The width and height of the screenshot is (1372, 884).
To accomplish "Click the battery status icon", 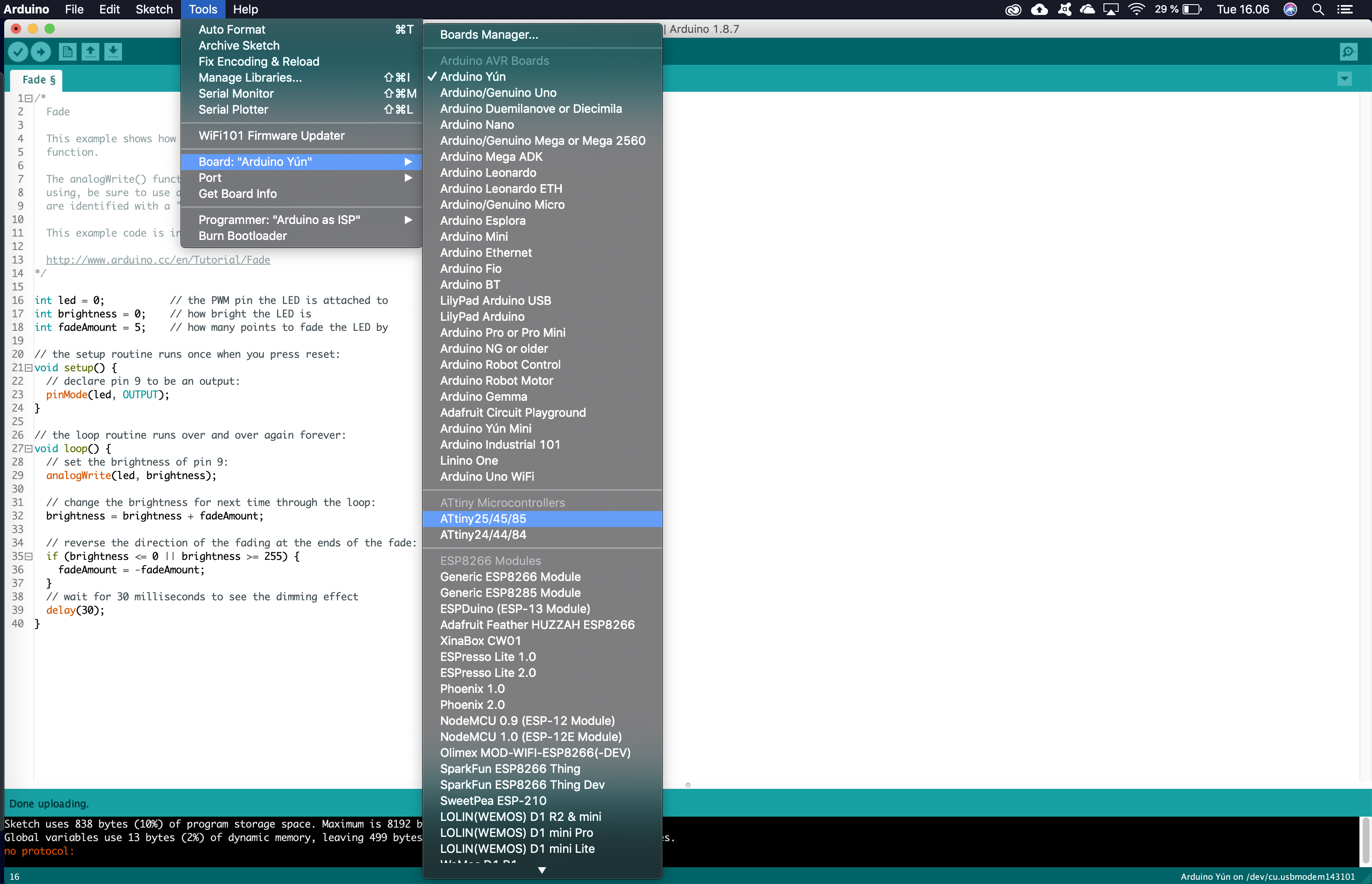I will [x=1192, y=9].
